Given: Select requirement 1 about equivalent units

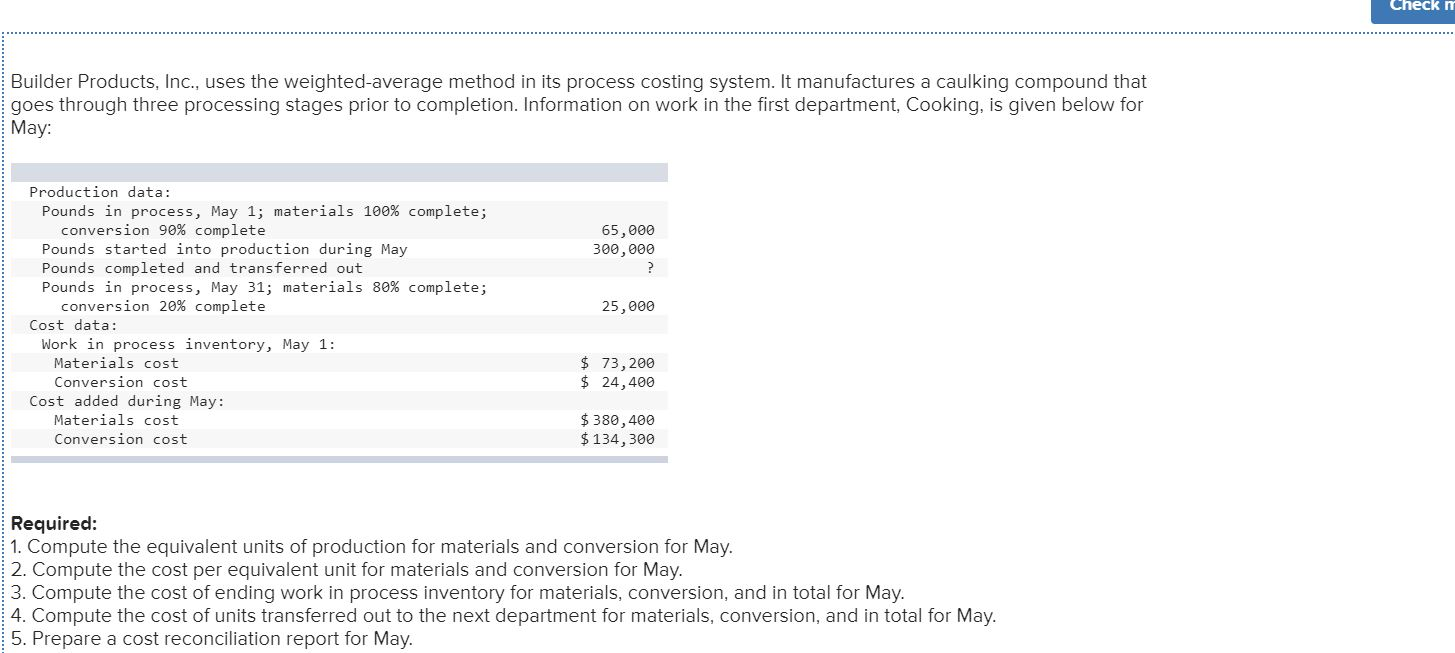Looking at the screenshot, I should pos(370,546).
